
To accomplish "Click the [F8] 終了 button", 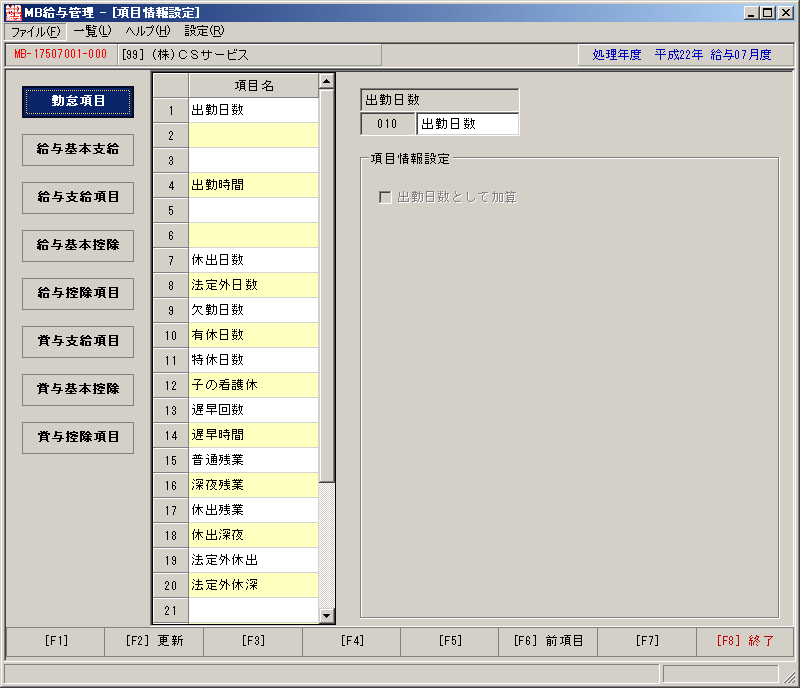I will pyautogui.click(x=745, y=641).
